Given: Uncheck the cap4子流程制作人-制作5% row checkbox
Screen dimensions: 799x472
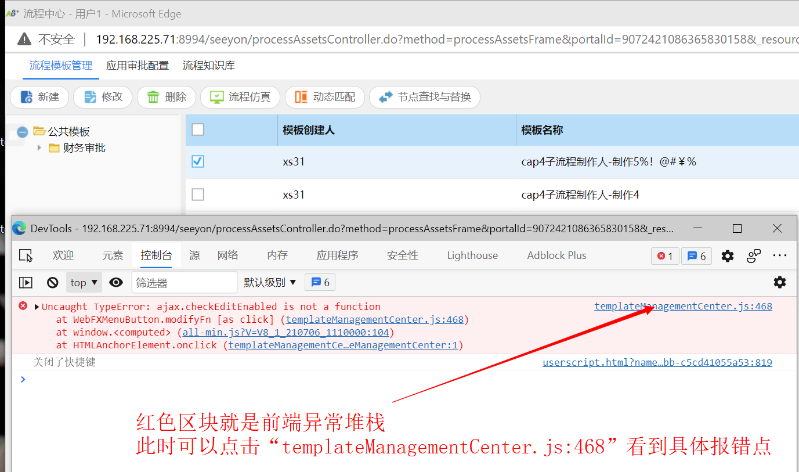Looking at the screenshot, I should pos(198,162).
